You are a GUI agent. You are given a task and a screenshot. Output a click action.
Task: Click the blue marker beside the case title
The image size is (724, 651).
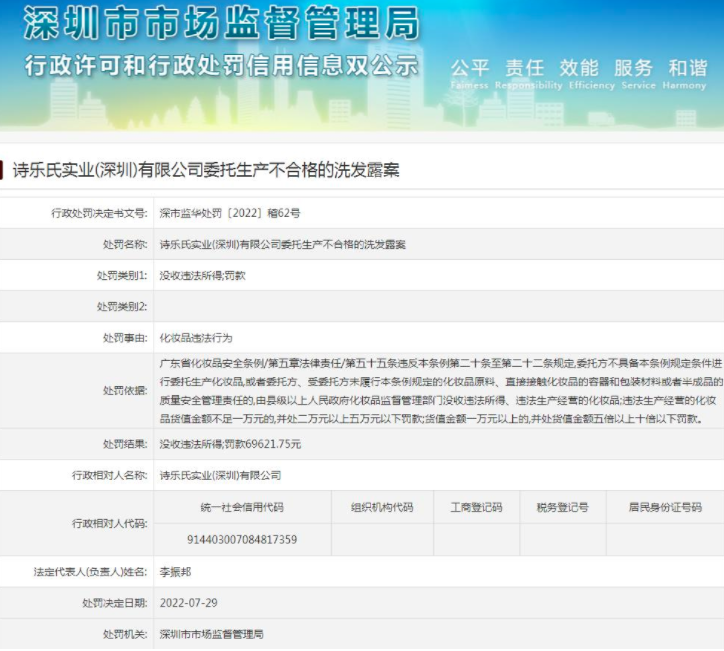pos(4,170)
